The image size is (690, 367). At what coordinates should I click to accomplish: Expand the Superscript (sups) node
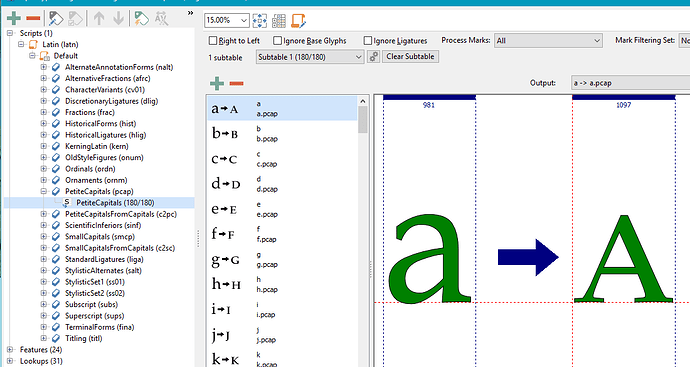point(44,316)
